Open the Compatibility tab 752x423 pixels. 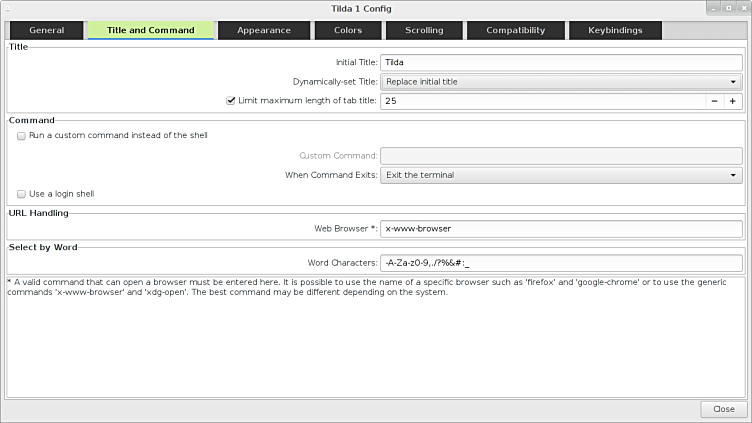[x=515, y=30]
